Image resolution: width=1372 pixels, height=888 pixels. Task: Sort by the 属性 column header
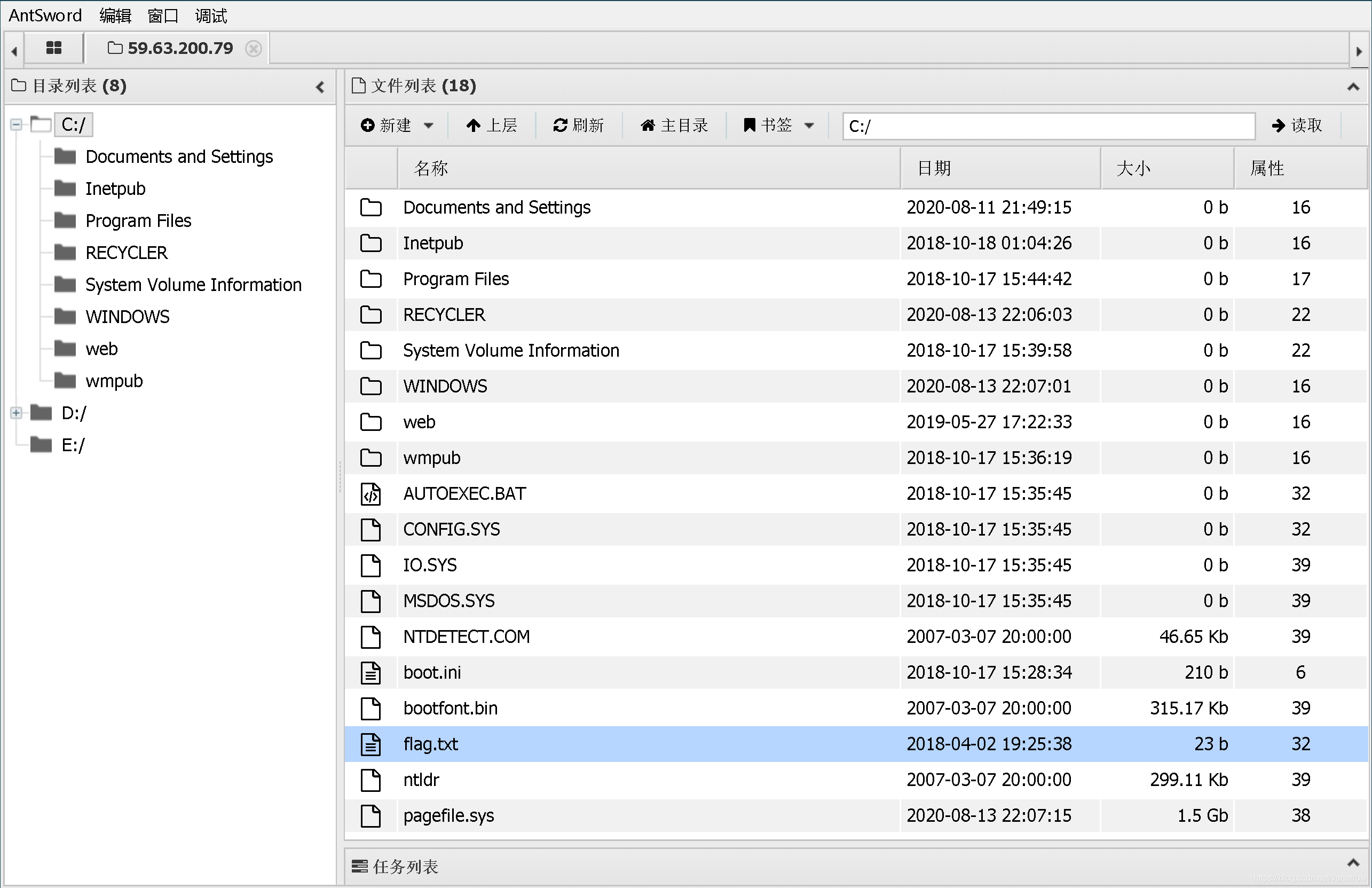pos(1300,168)
